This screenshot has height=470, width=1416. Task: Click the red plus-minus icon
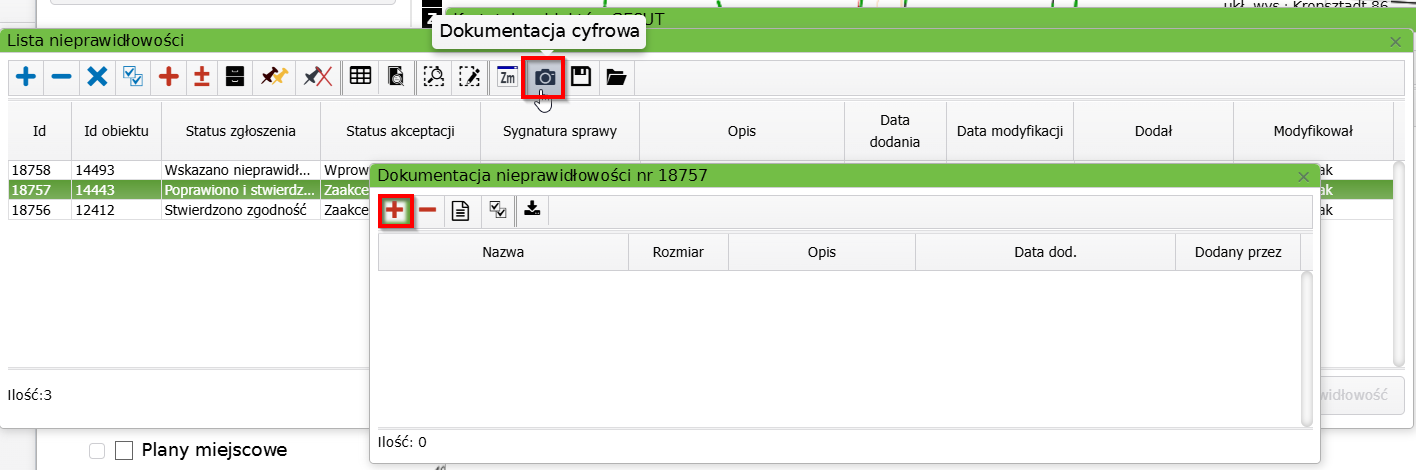[202, 77]
